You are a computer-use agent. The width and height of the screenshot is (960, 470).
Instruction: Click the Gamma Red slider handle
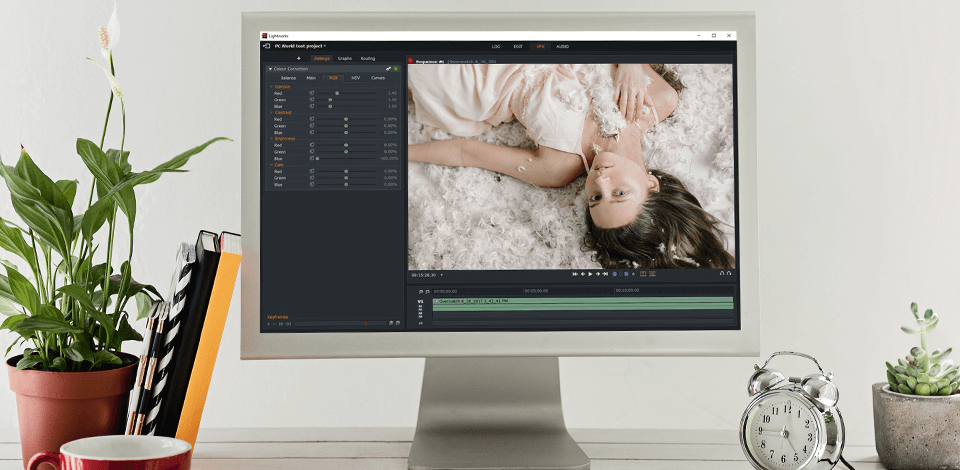pos(337,93)
